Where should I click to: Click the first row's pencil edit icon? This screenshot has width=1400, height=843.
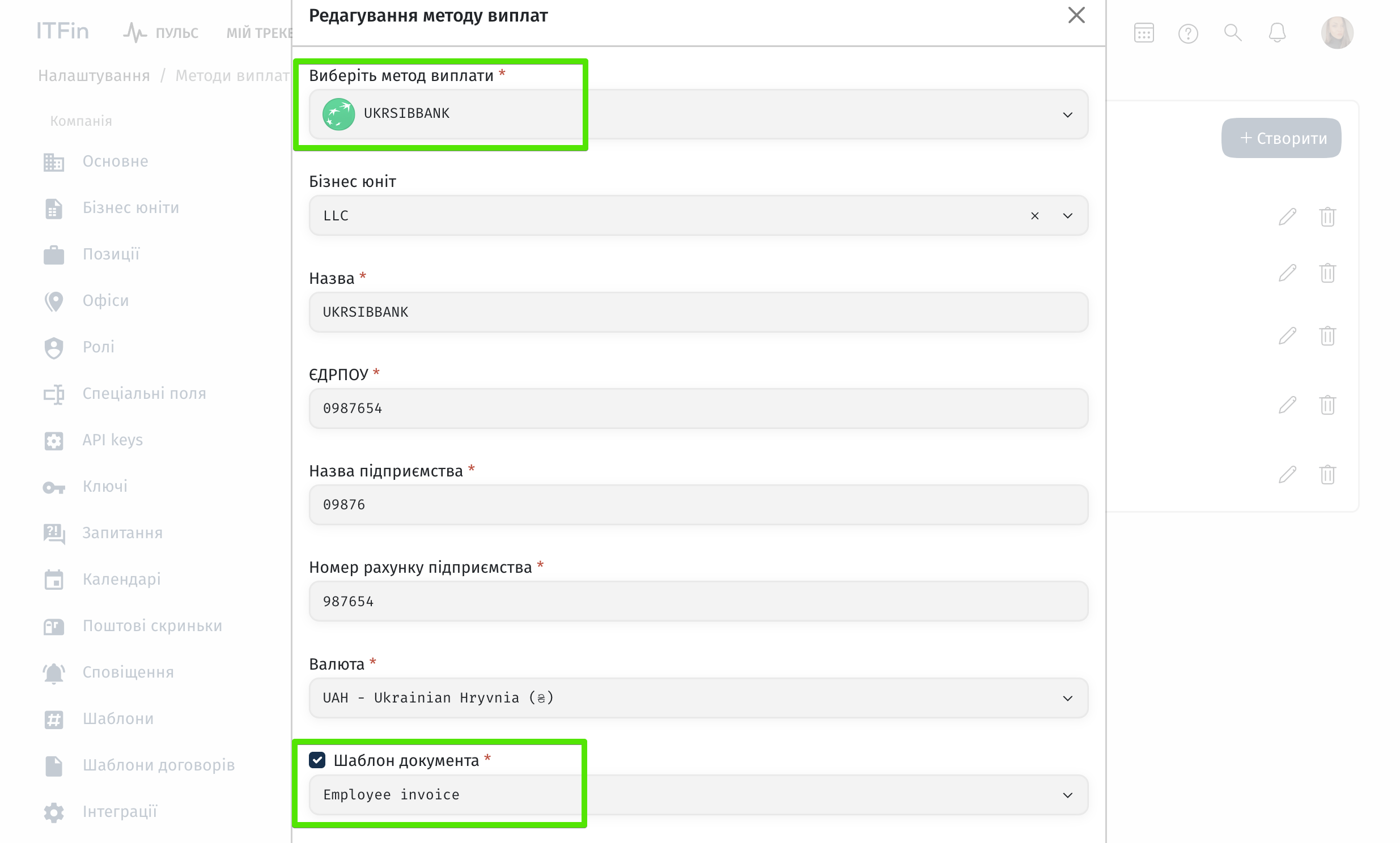[x=1287, y=216]
